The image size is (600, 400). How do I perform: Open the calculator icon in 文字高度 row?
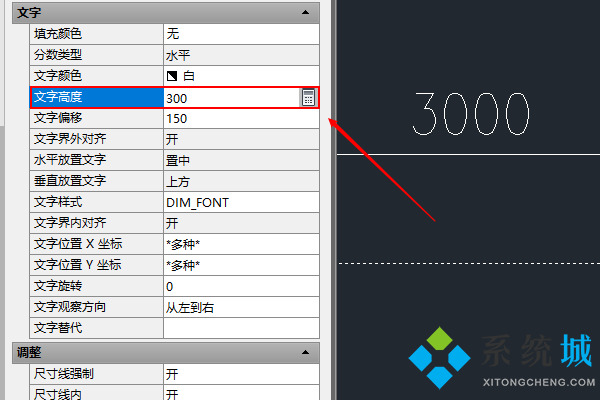308,98
